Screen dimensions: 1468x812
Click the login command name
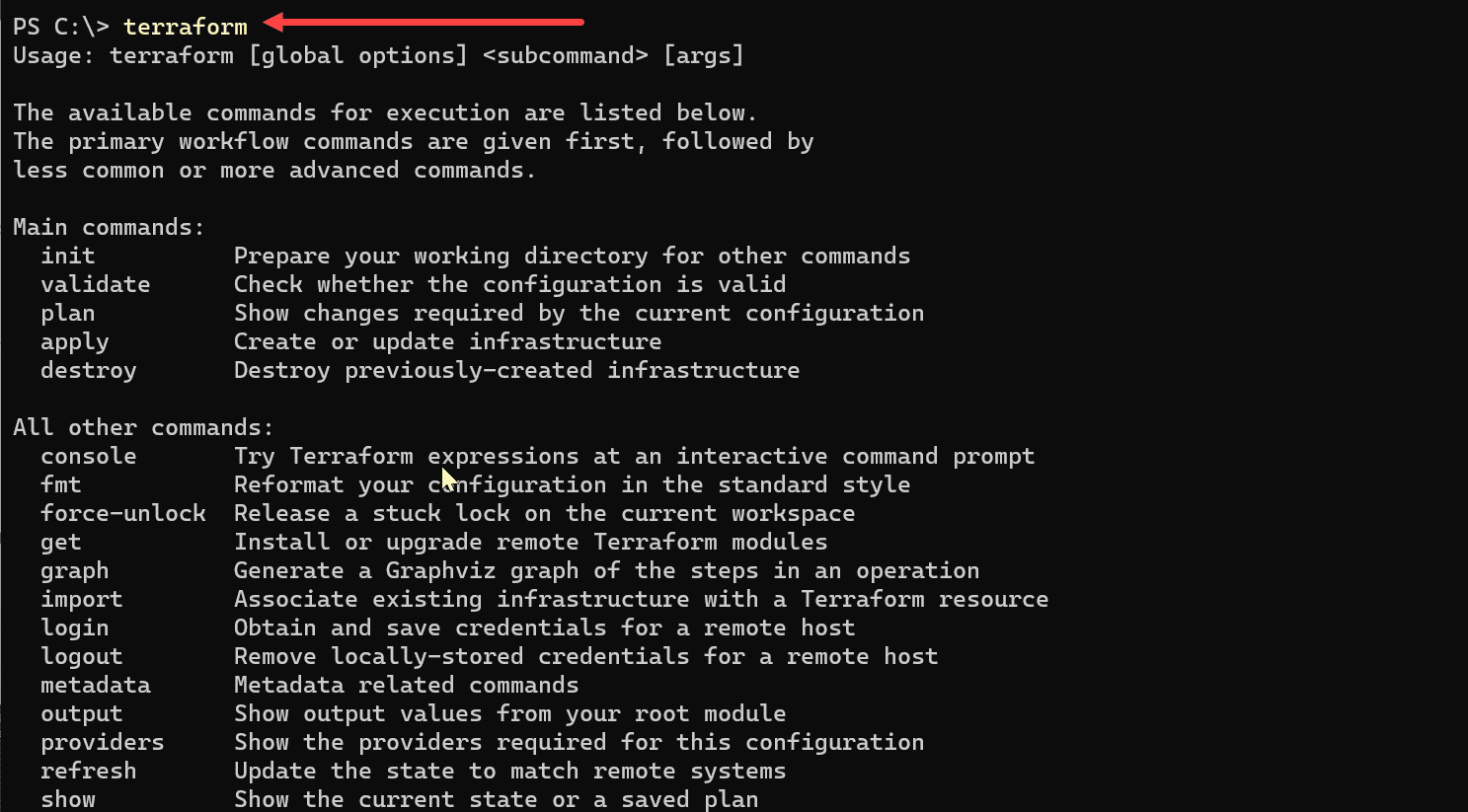[x=75, y=627]
